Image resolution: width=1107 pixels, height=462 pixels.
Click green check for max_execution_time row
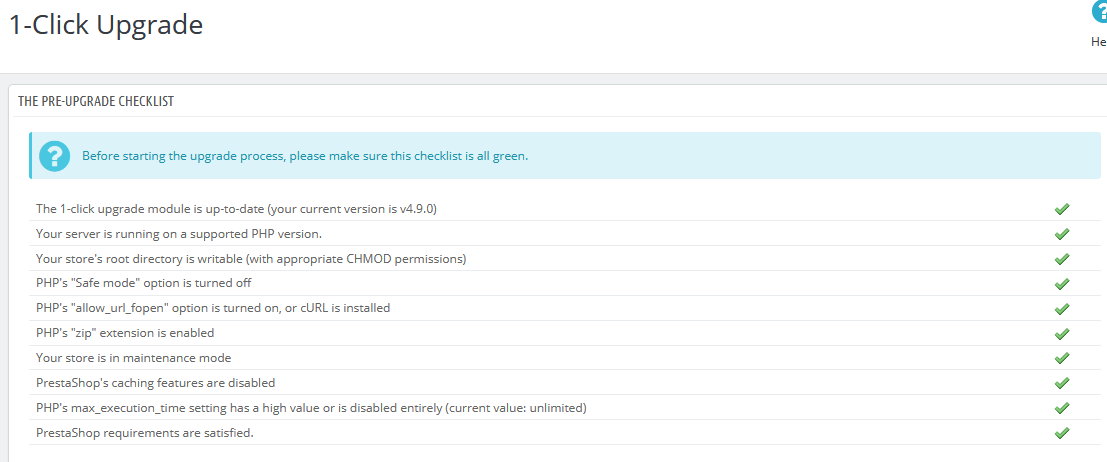[x=1061, y=408]
